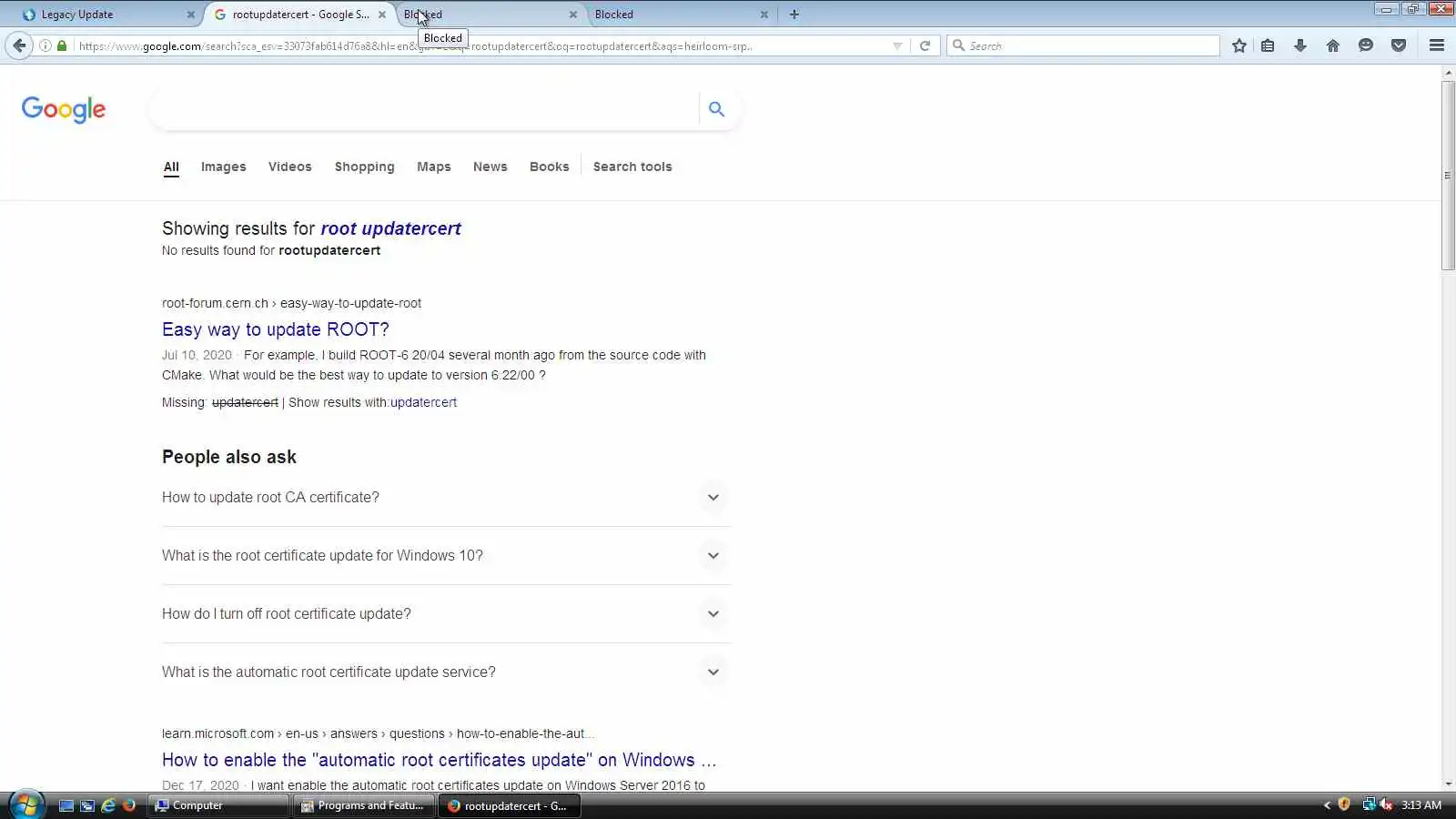Show your bookmarks list
The width and height of the screenshot is (1456, 819).
[x=1268, y=45]
